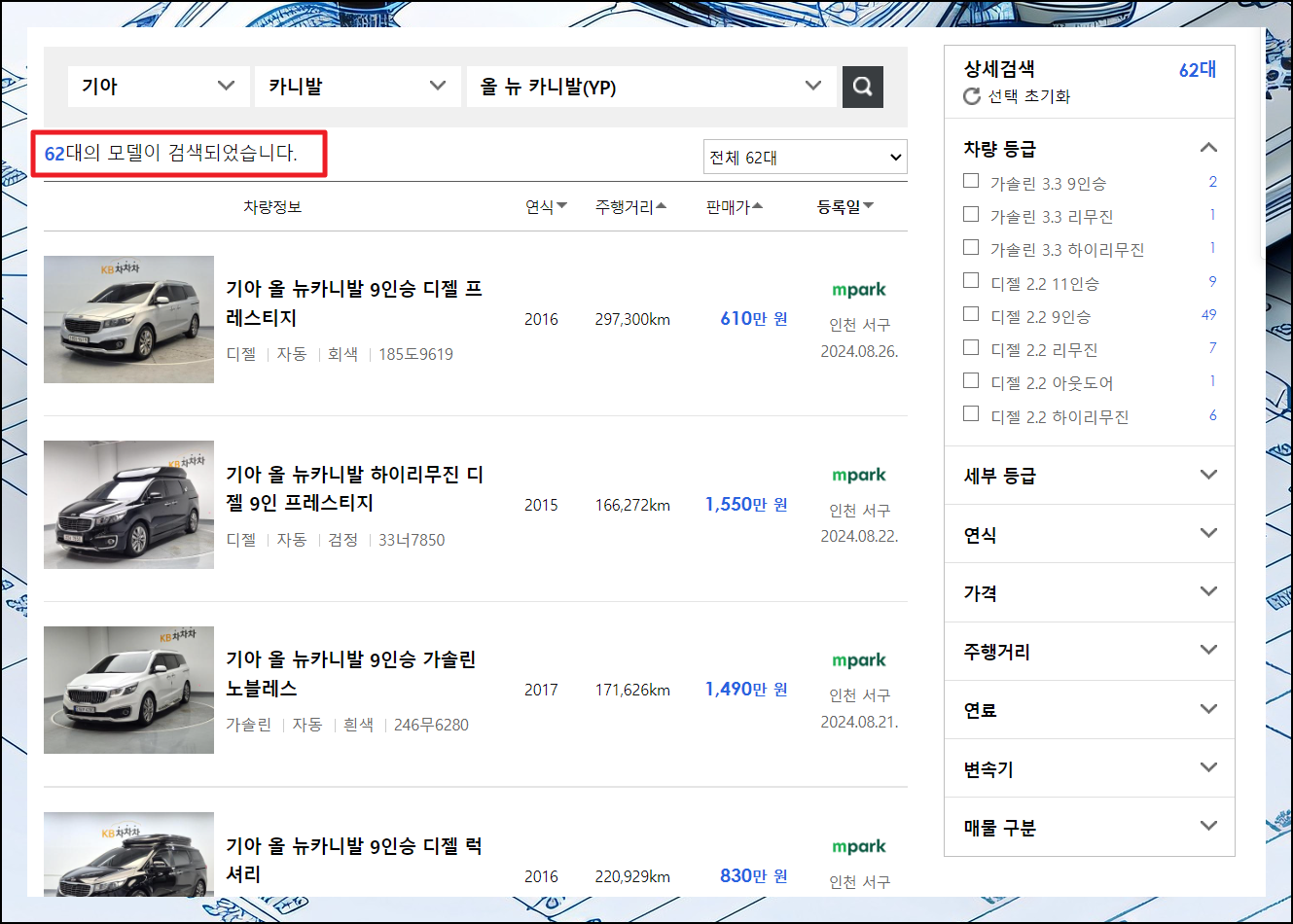Image resolution: width=1293 pixels, height=924 pixels.
Task: Click the 1,490만 원 price
Action: 746,690
